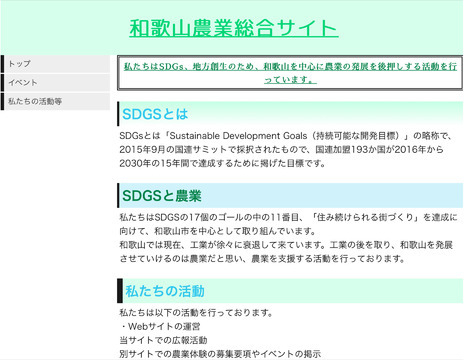Click the green 私たちはSDGs、地方創生のため banner link
The image size is (464, 360).
[290, 73]
